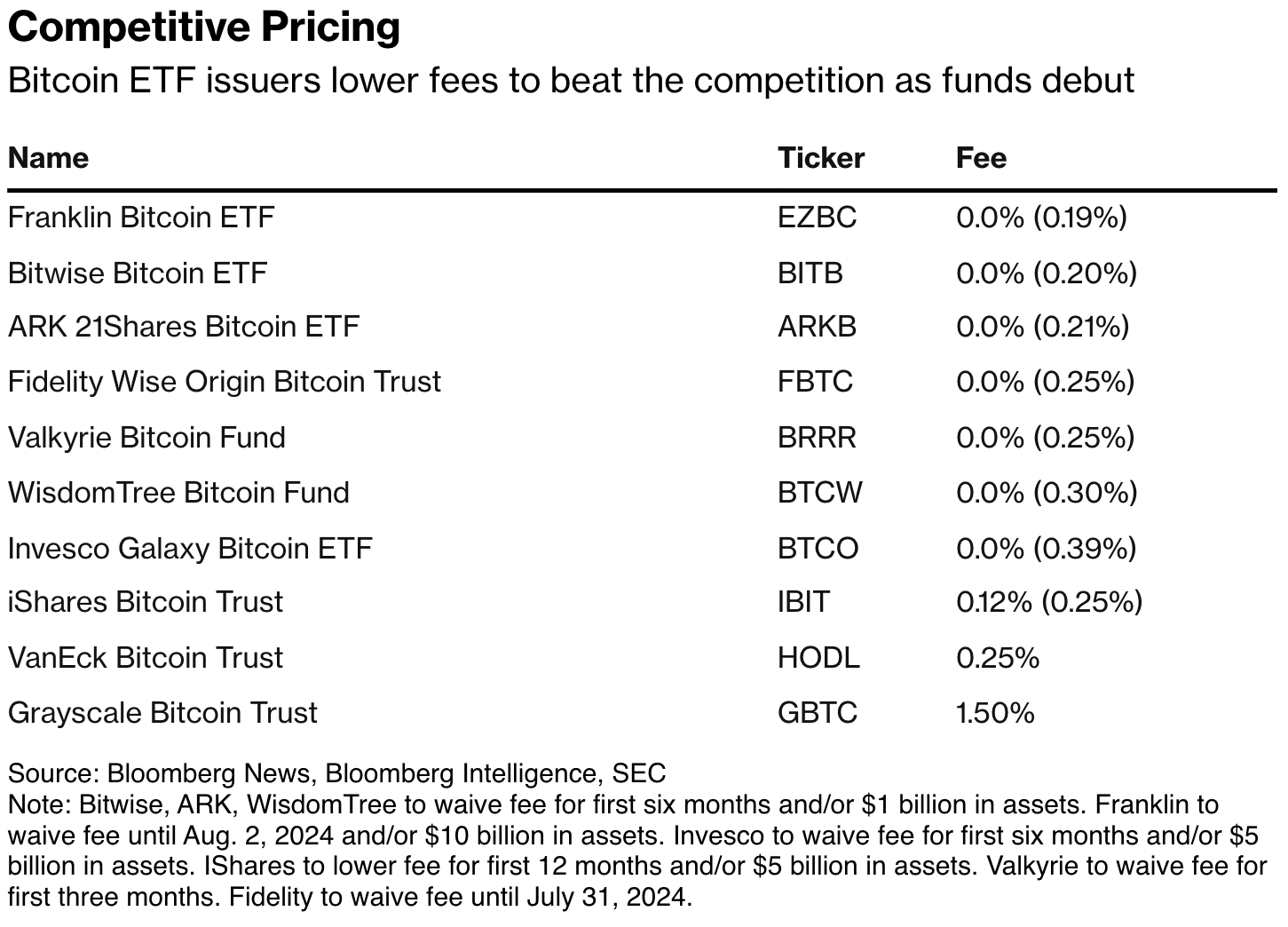Select VanEck Bitcoin Trust name
1288x927 pixels.
point(146,658)
